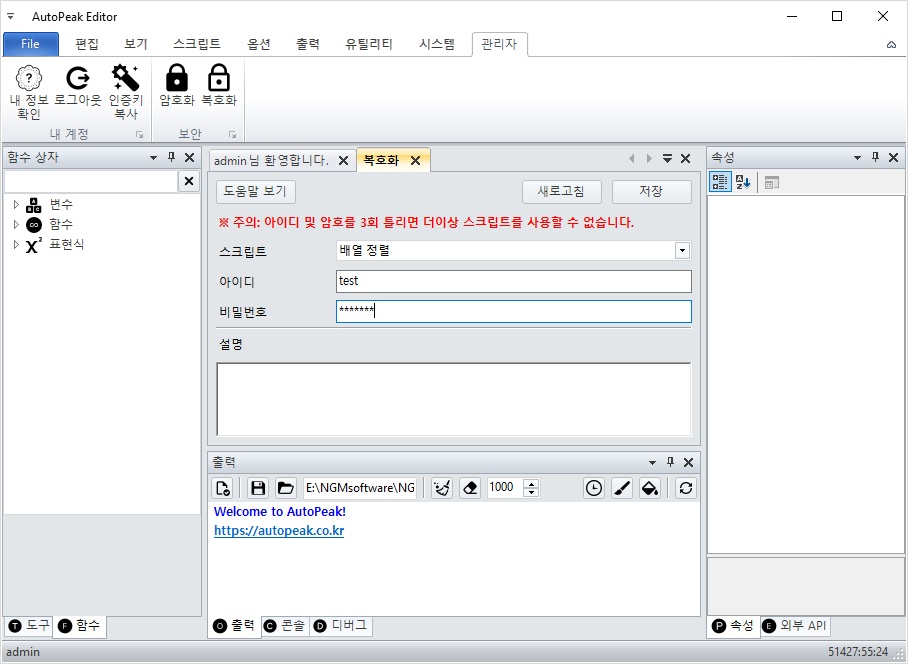
Task: Open 속성 panel options dropdown arrow
Action: tap(858, 157)
